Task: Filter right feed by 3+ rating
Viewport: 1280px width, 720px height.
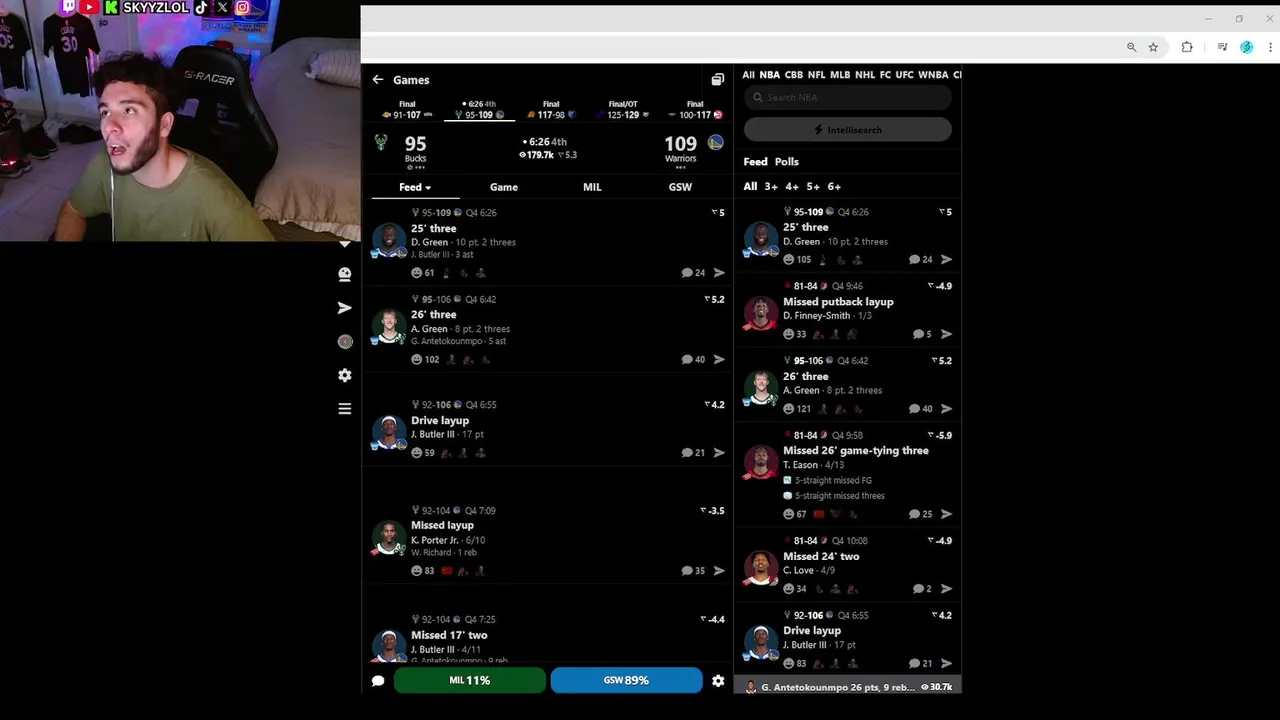Action: coord(771,187)
